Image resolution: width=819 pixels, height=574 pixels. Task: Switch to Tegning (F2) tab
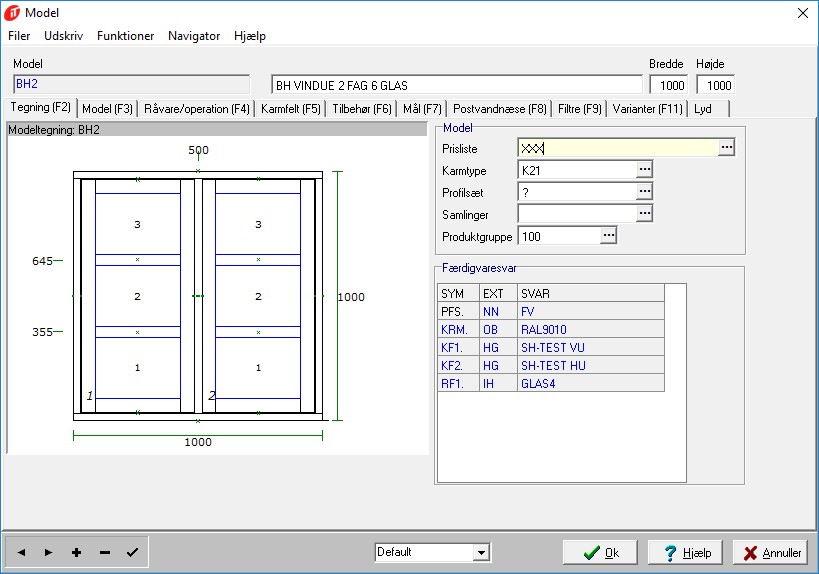[x=40, y=107]
